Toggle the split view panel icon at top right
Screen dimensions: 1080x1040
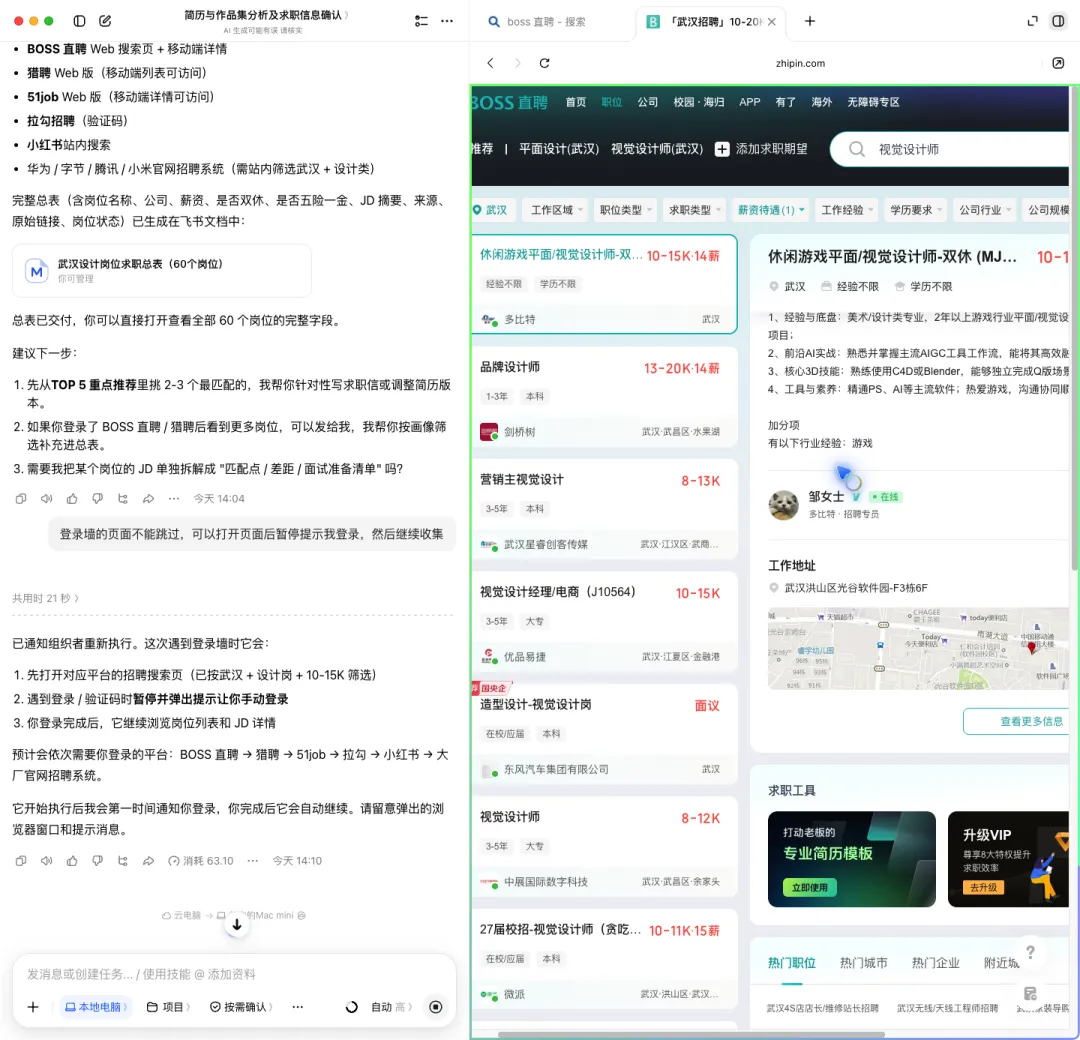1058,21
